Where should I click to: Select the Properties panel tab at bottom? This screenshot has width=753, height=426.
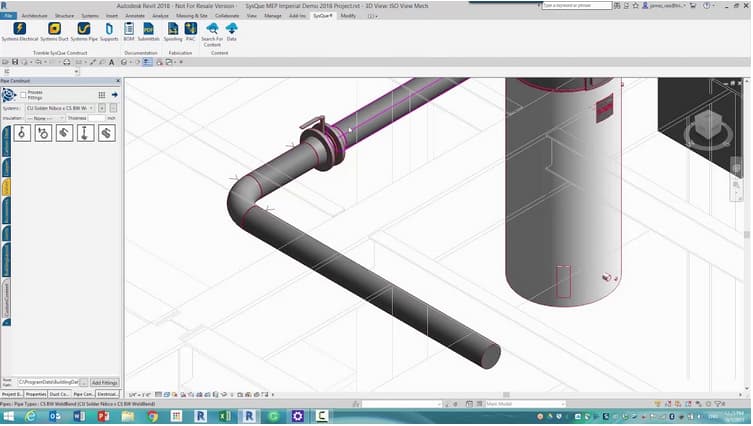point(36,394)
